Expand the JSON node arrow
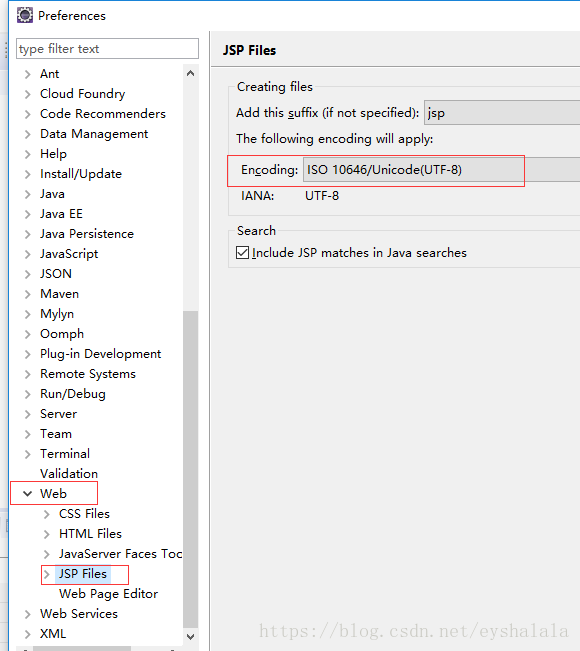 pos(27,274)
